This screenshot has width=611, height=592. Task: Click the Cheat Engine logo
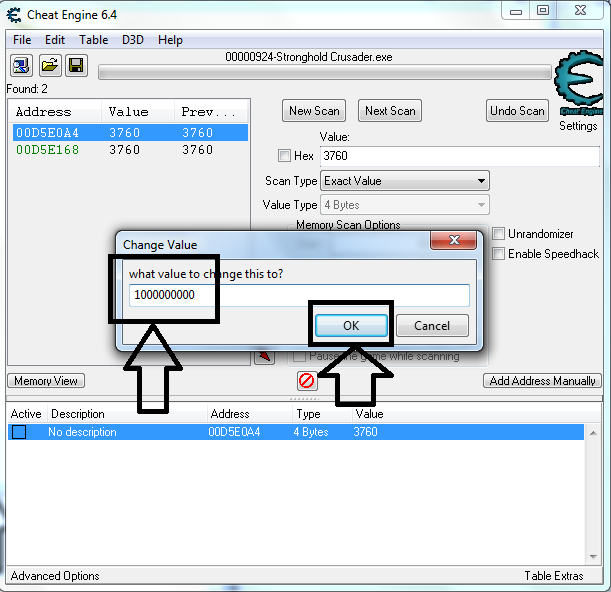(579, 83)
